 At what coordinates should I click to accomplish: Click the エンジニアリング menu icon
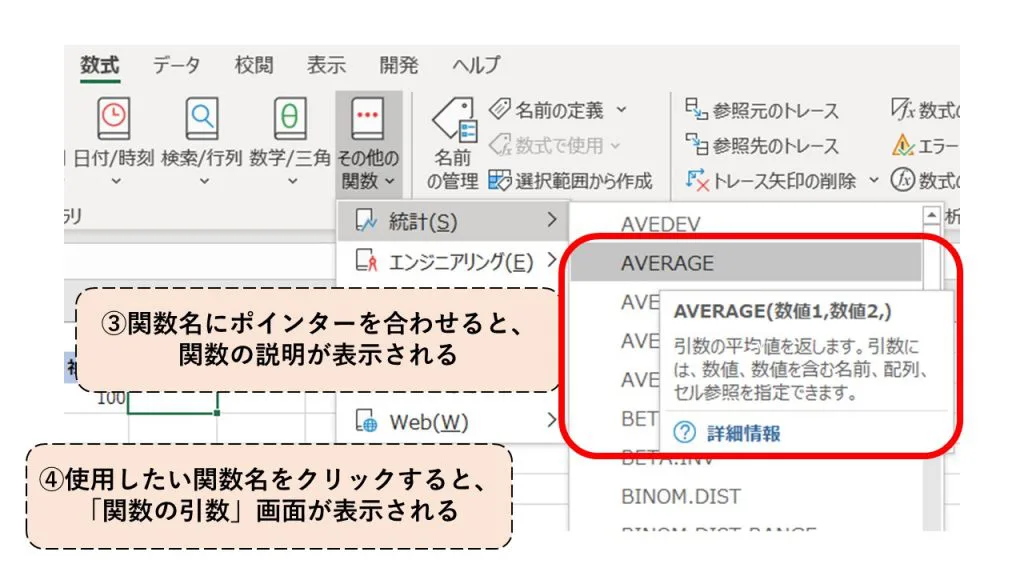[x=366, y=261]
